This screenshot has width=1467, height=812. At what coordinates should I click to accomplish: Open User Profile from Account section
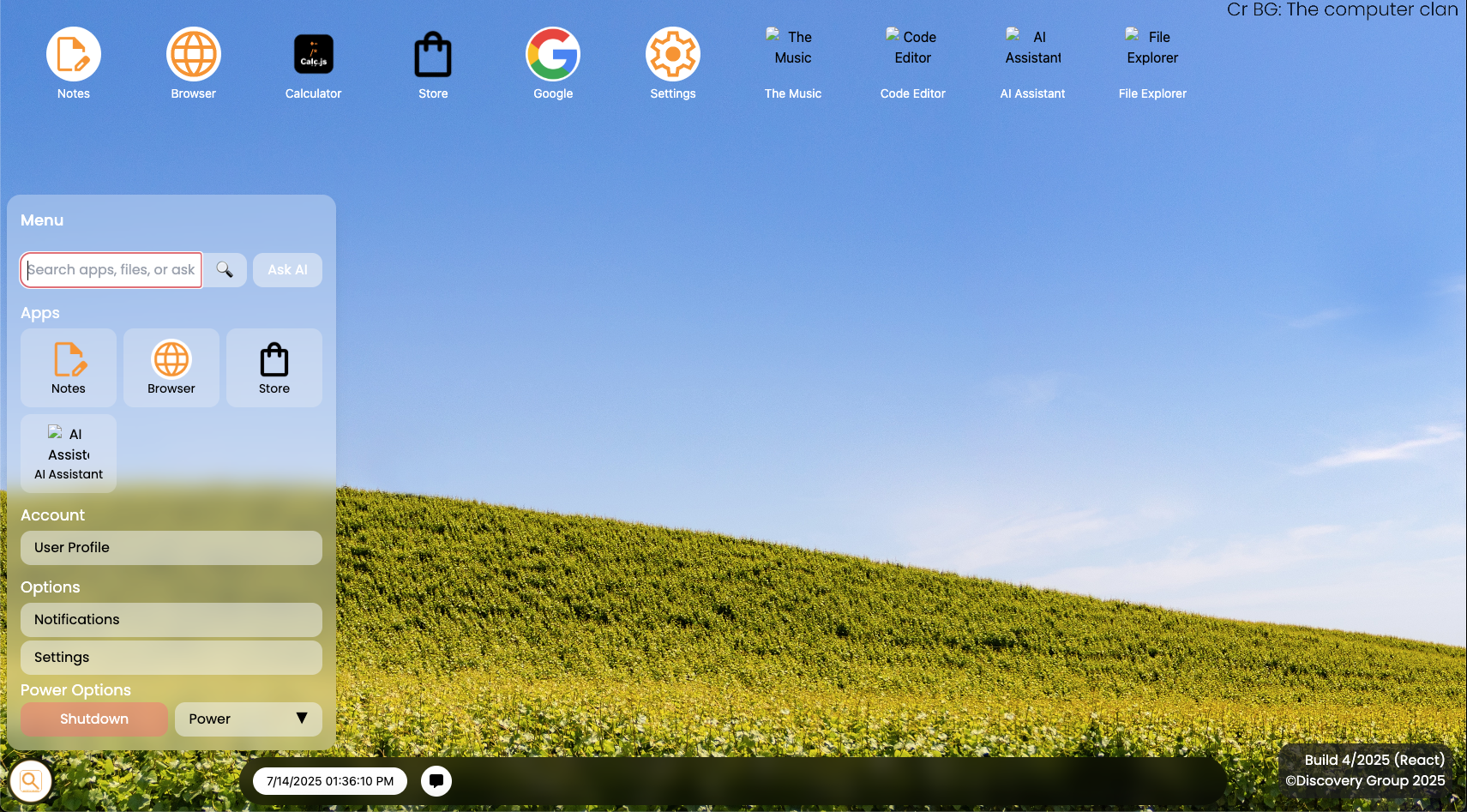click(171, 548)
